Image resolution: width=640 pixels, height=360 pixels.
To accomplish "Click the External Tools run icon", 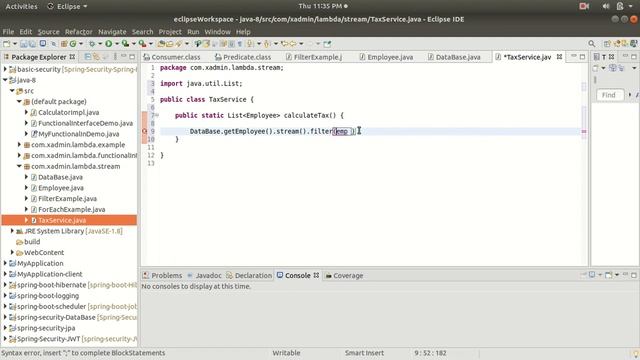I will pos(142,44).
